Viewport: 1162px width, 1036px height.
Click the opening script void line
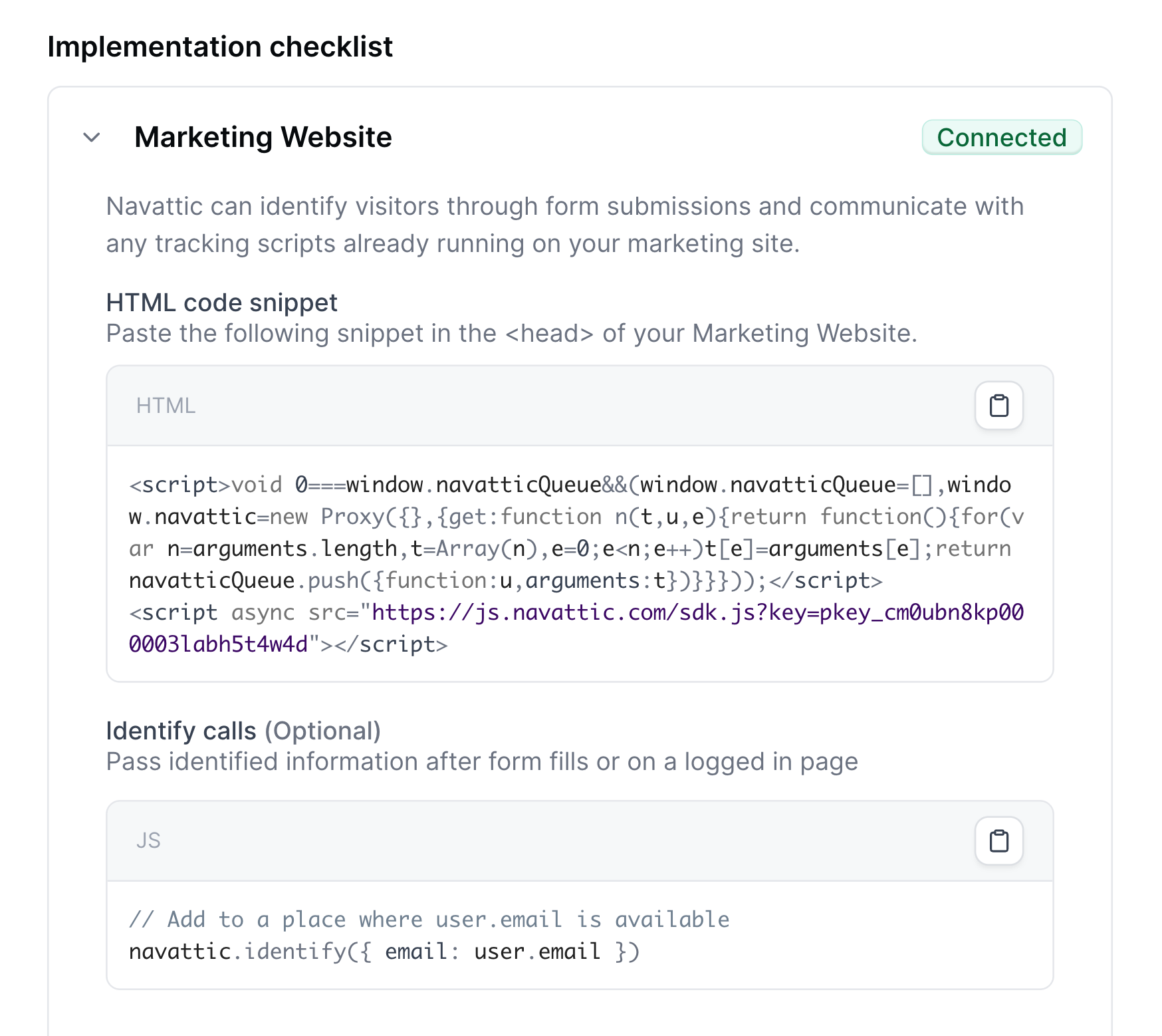pos(570,485)
